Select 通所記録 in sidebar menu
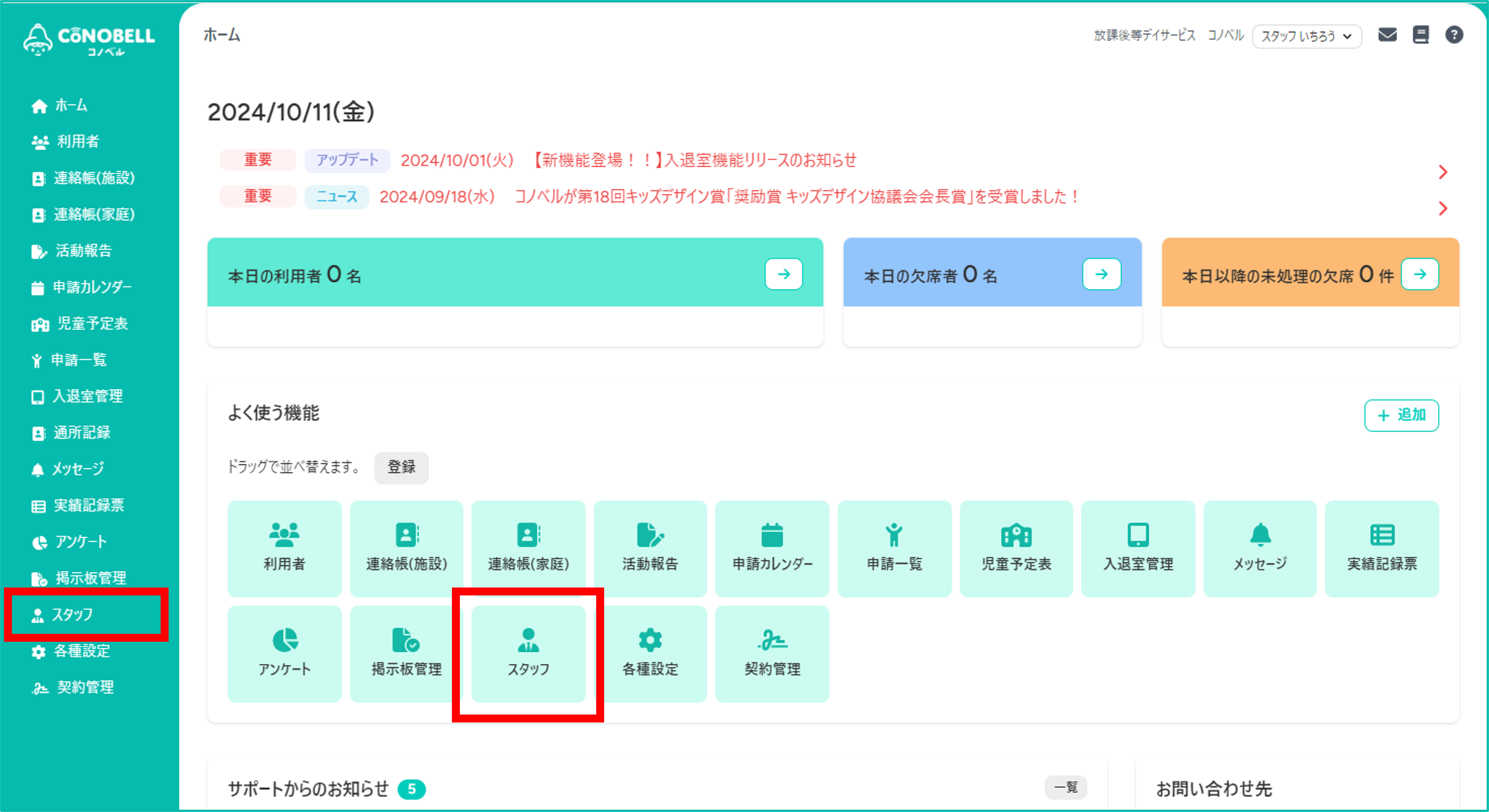Image resolution: width=1489 pixels, height=812 pixels. point(71,433)
